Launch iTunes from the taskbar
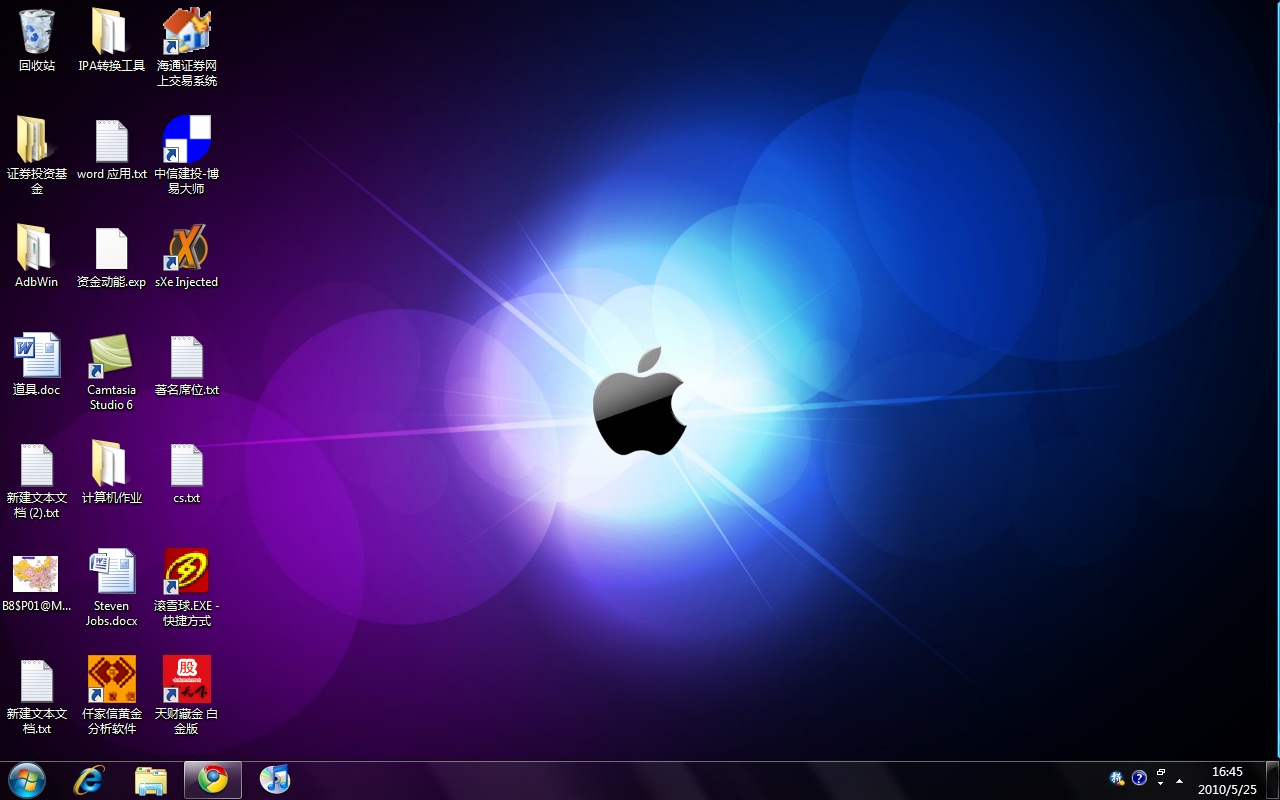 275,780
